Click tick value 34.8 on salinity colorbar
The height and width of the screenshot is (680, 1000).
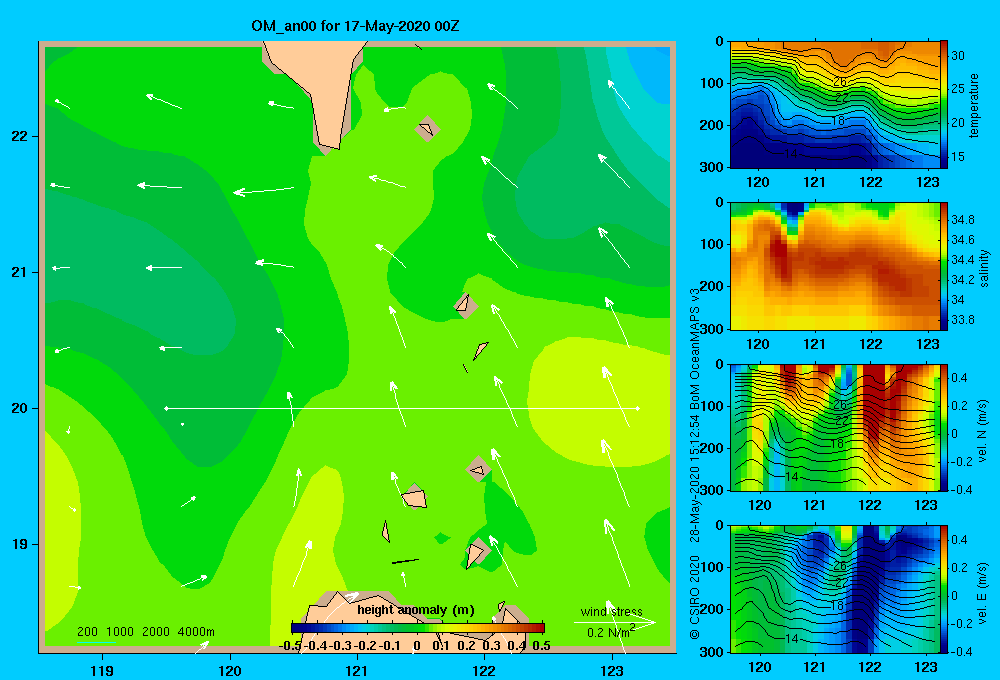(963, 219)
